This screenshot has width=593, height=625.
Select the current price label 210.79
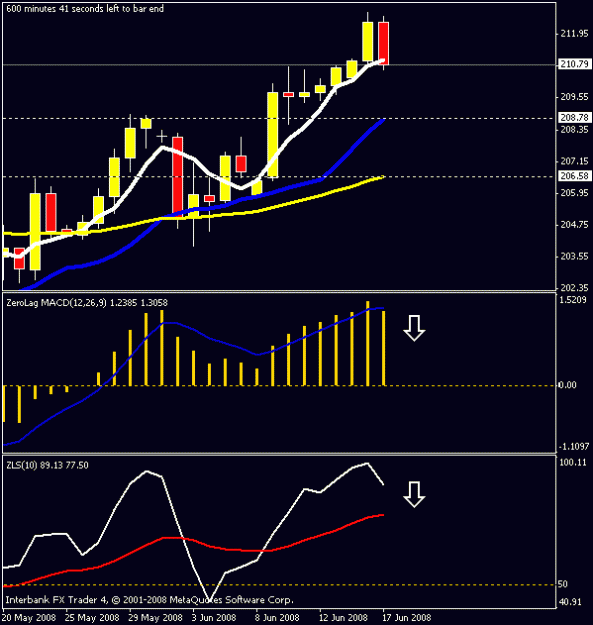(574, 64)
